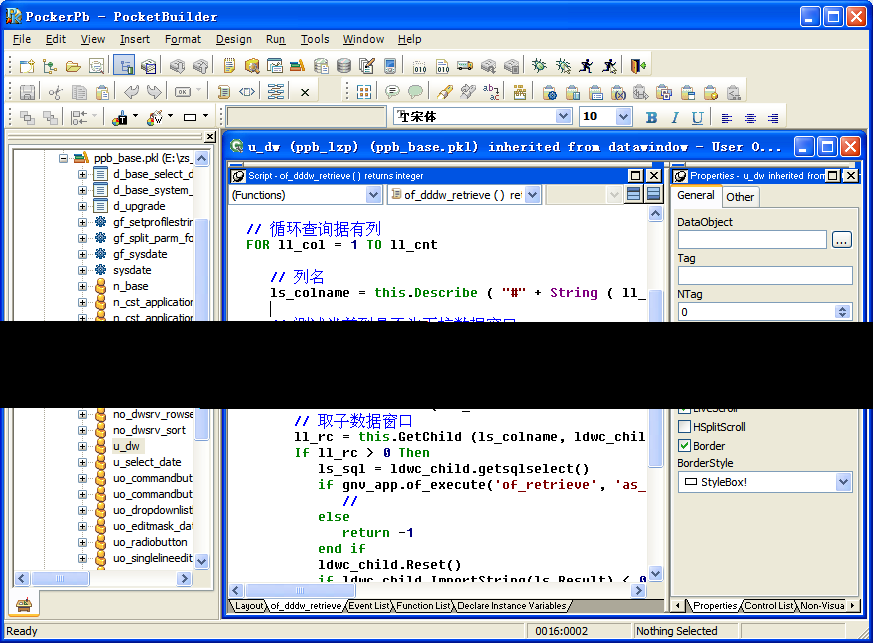Open the (Functions) script dropdown
Viewport: 873px width, 643px height.
(373, 195)
